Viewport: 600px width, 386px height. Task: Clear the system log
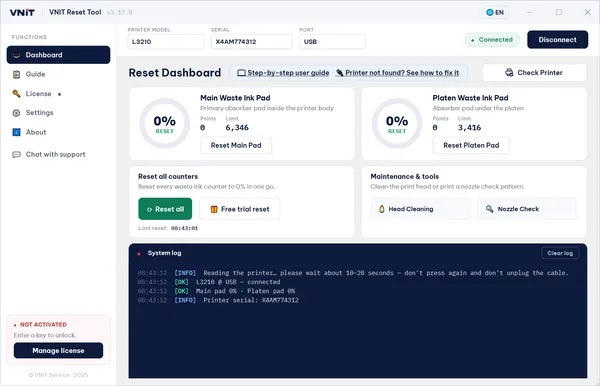tap(560, 253)
